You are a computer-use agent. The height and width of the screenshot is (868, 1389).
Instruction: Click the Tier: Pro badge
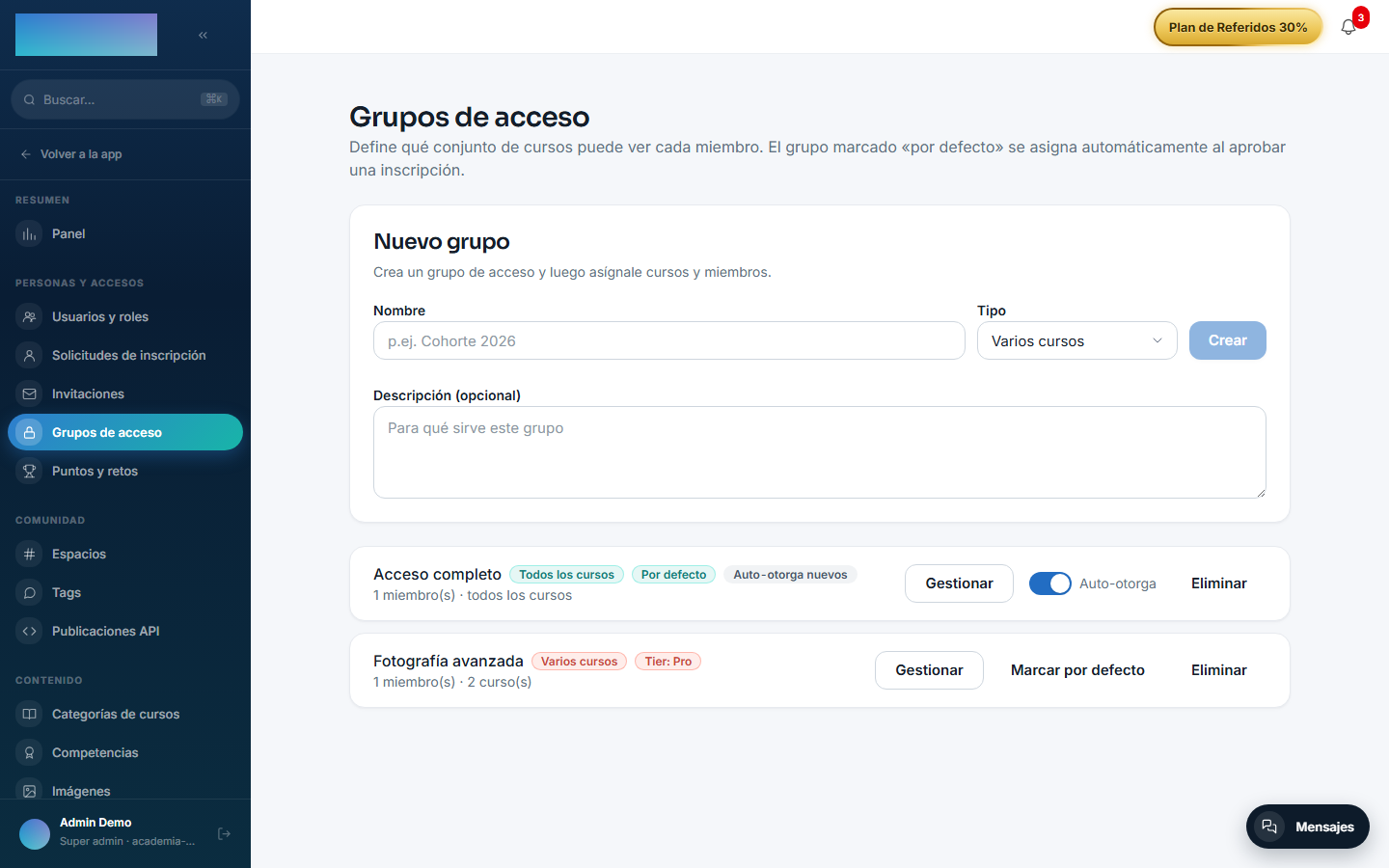(x=667, y=662)
